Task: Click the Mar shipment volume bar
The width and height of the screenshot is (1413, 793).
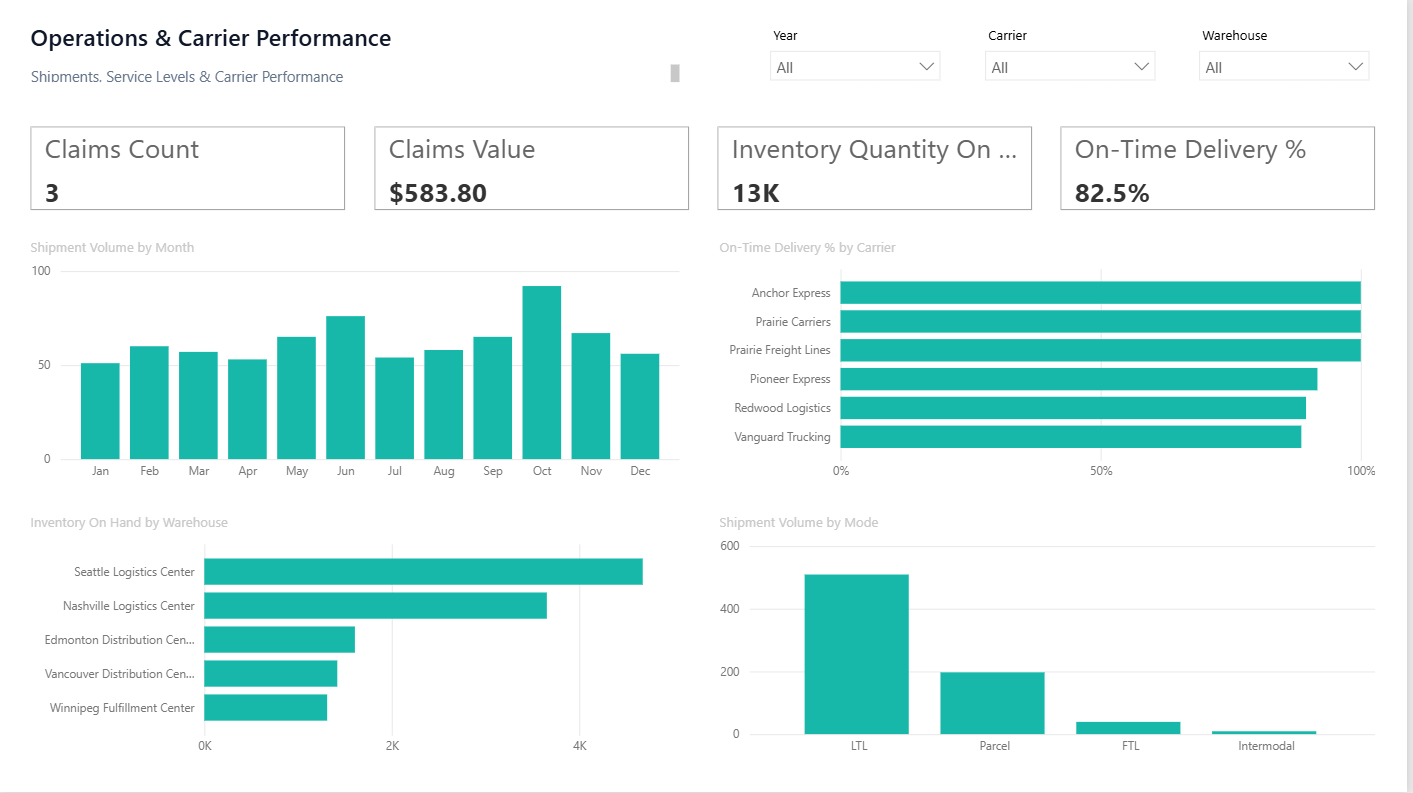Action: tap(198, 405)
